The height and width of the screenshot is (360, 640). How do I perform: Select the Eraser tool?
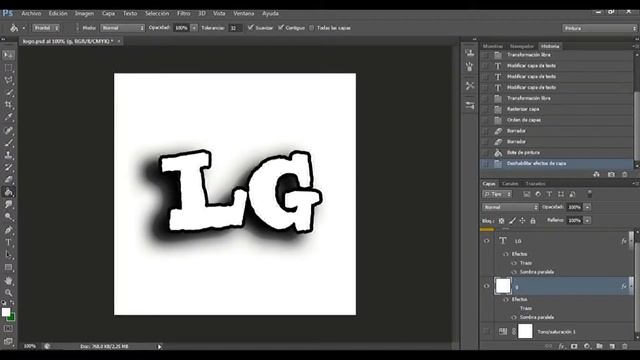(8, 180)
